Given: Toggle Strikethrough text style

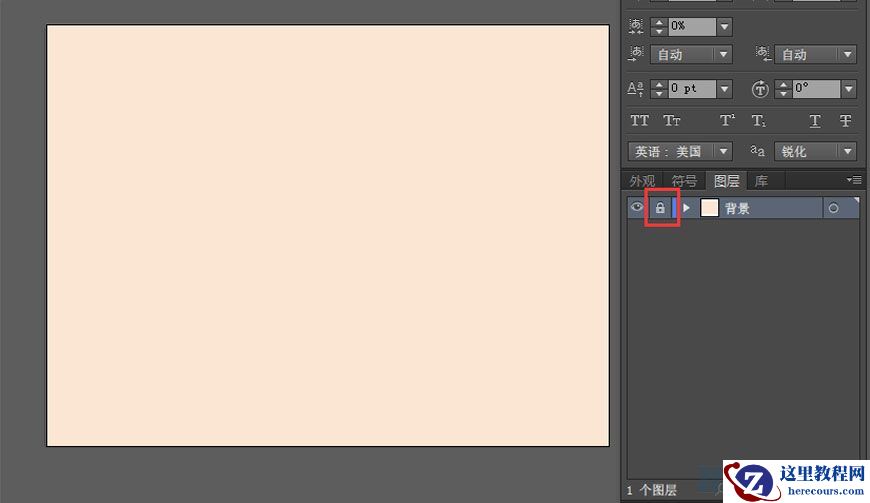Looking at the screenshot, I should tap(845, 121).
